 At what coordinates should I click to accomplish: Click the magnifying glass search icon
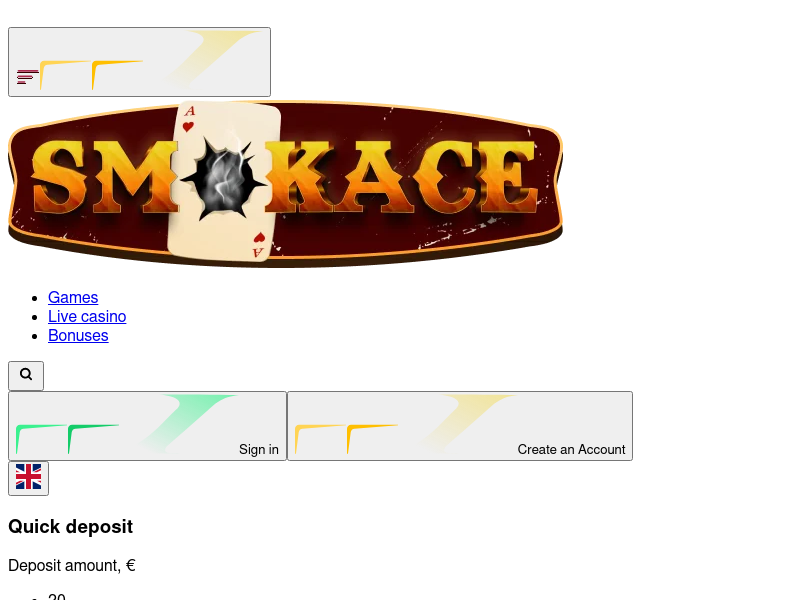(26, 374)
